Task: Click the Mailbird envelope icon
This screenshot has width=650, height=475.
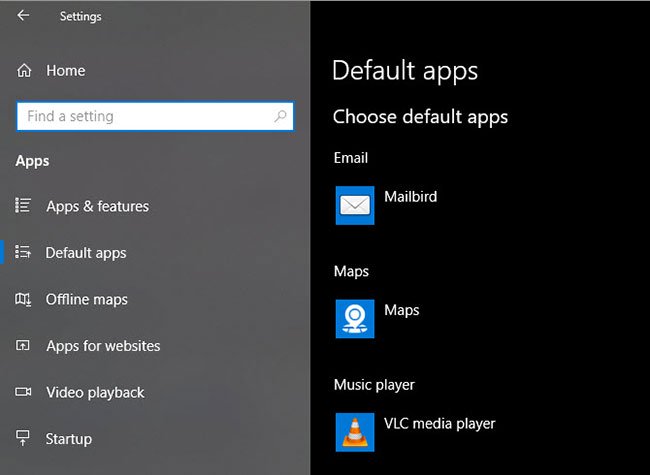Action: 355,205
